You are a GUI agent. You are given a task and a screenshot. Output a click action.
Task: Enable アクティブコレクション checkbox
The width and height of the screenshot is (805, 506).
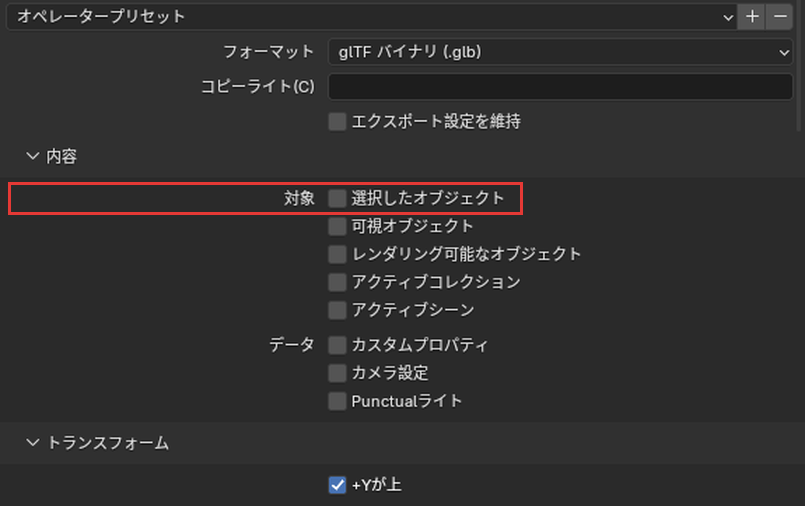point(337,282)
